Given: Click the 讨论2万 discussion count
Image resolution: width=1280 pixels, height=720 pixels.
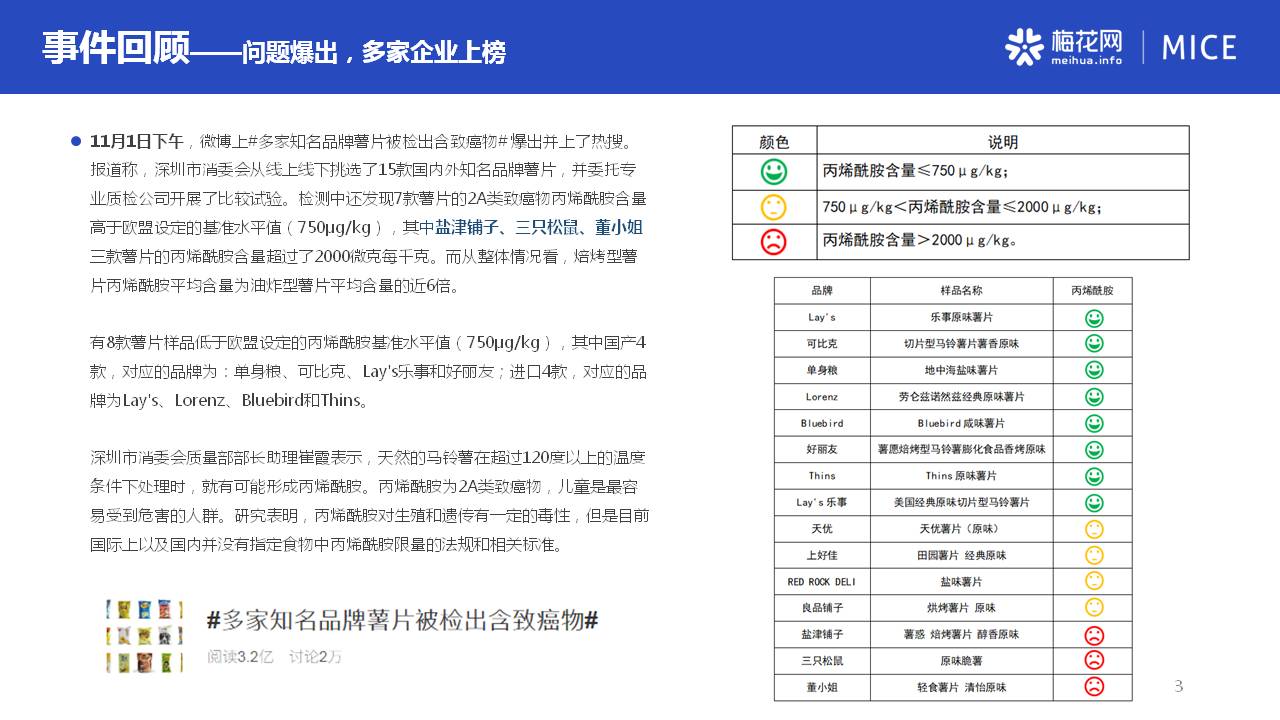Looking at the screenshot, I should [315, 657].
